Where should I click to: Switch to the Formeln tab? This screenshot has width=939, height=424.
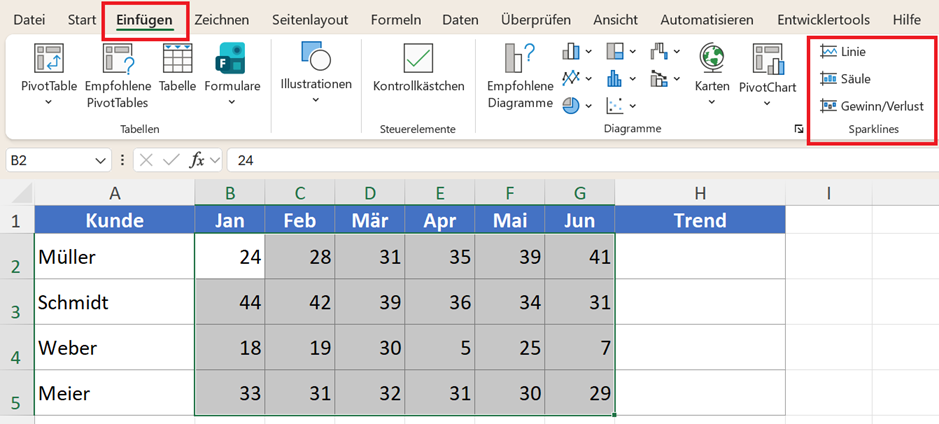[x=396, y=20]
